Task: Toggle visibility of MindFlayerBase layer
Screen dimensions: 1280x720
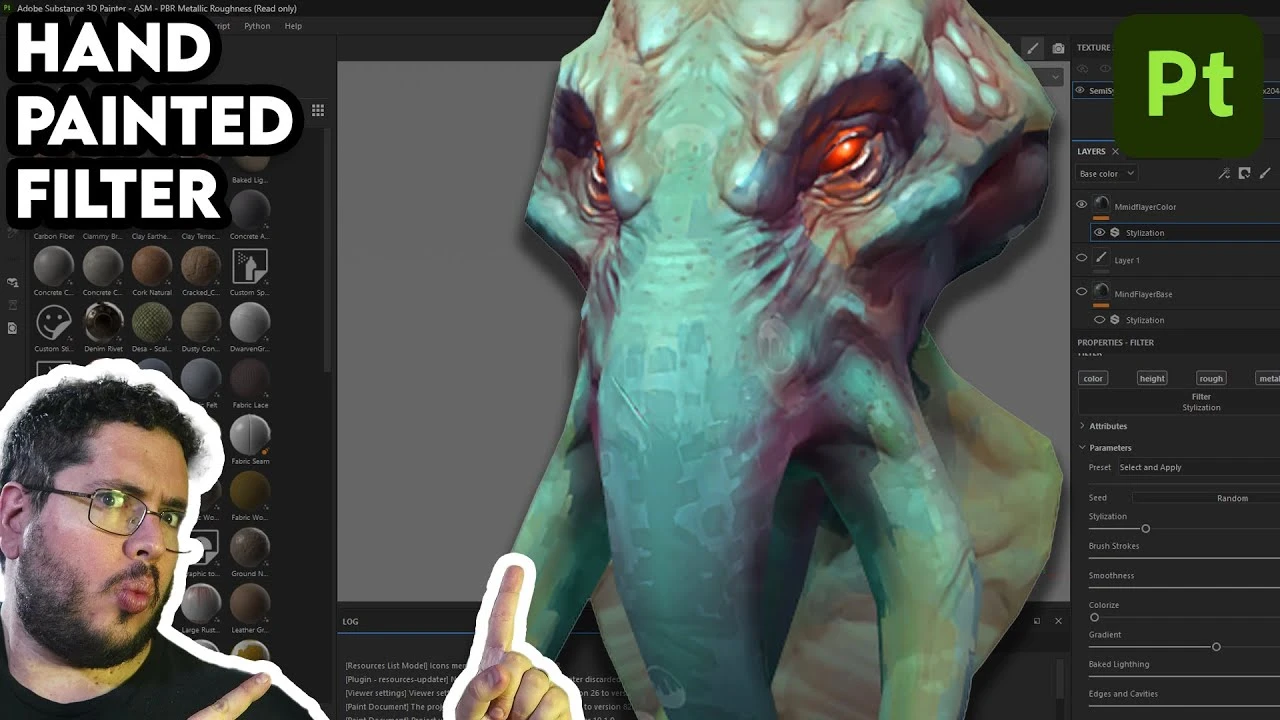Action: click(x=1081, y=292)
